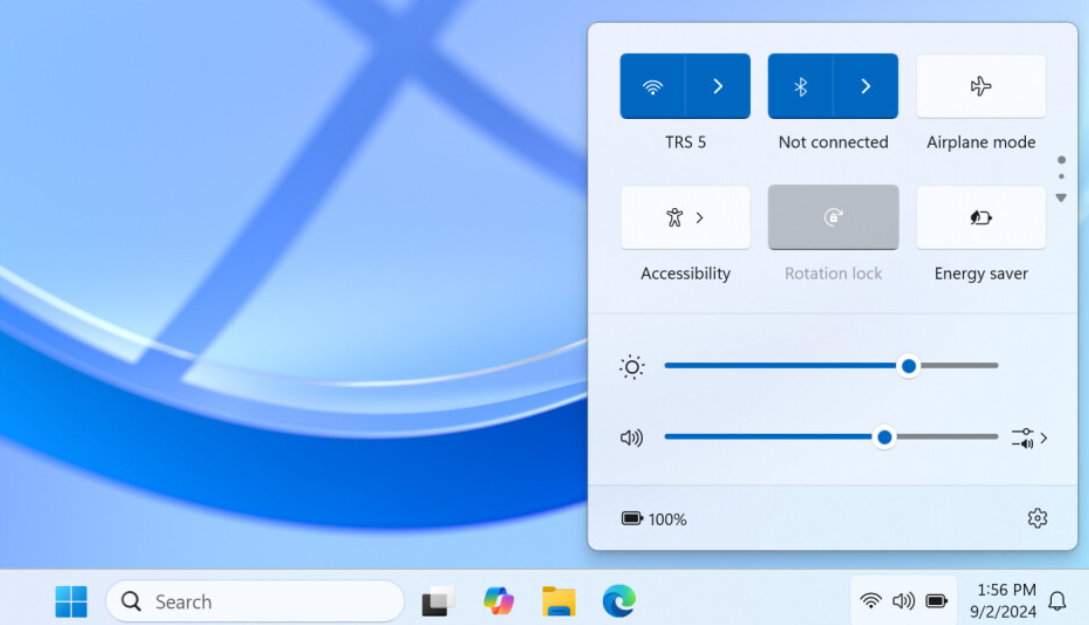Go to next quick settings page
This screenshot has height=625, width=1089.
(1061, 198)
